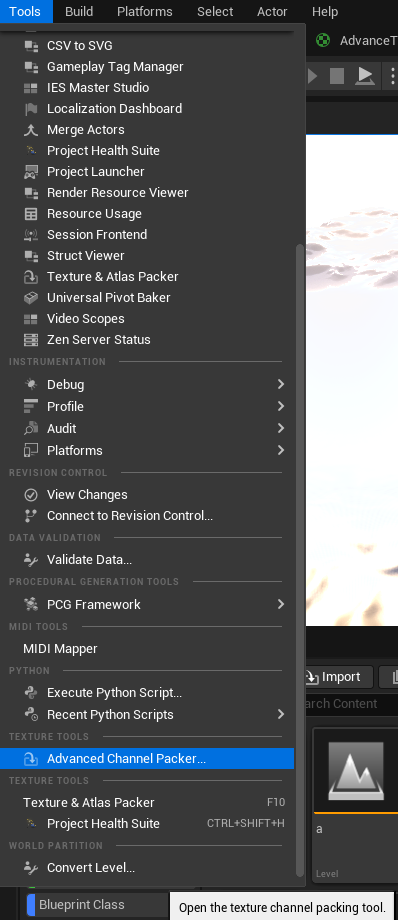
Task: Expand the Profile submenu arrow
Action: 281,406
